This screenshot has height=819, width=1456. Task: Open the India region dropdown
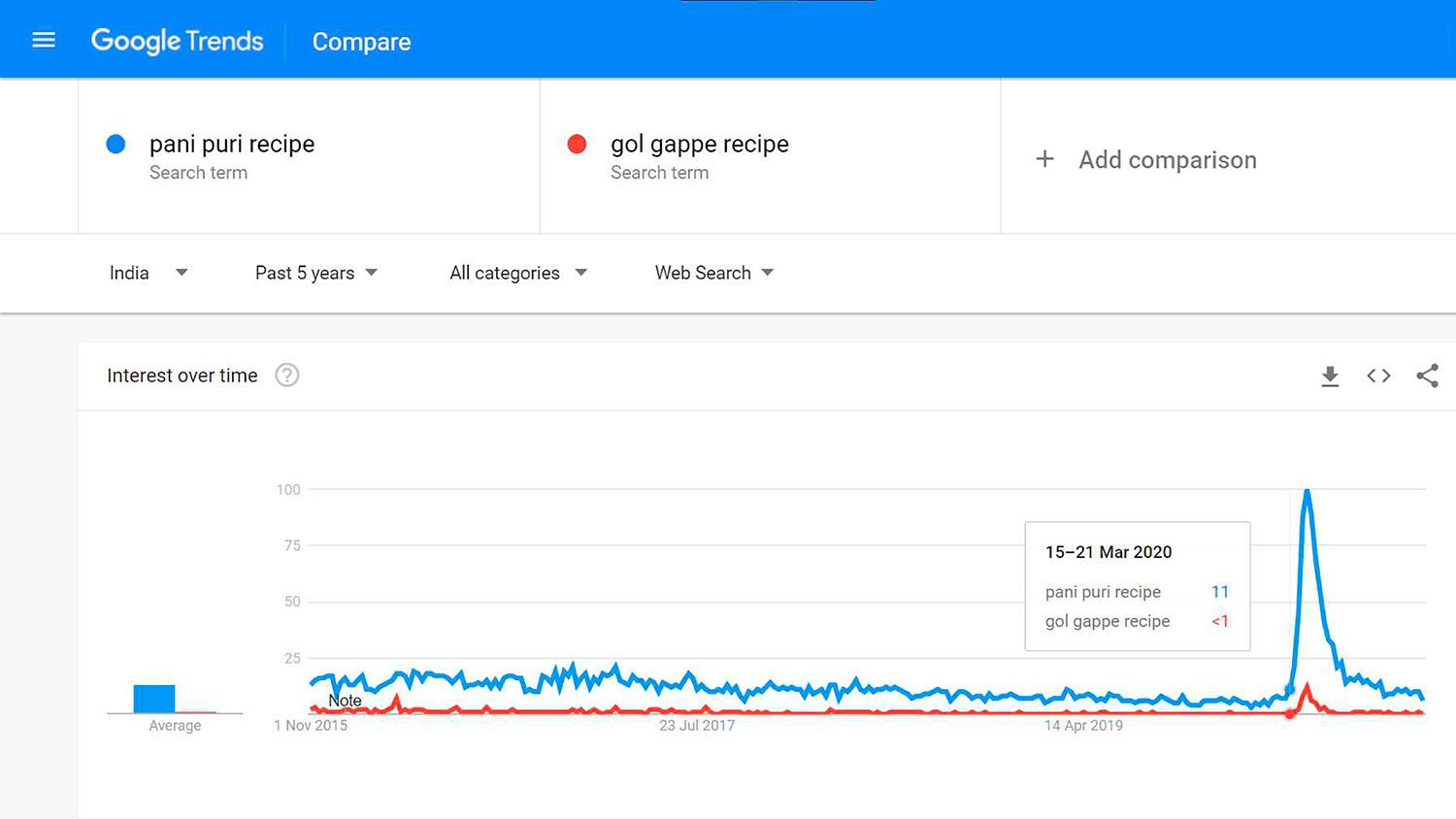click(148, 273)
